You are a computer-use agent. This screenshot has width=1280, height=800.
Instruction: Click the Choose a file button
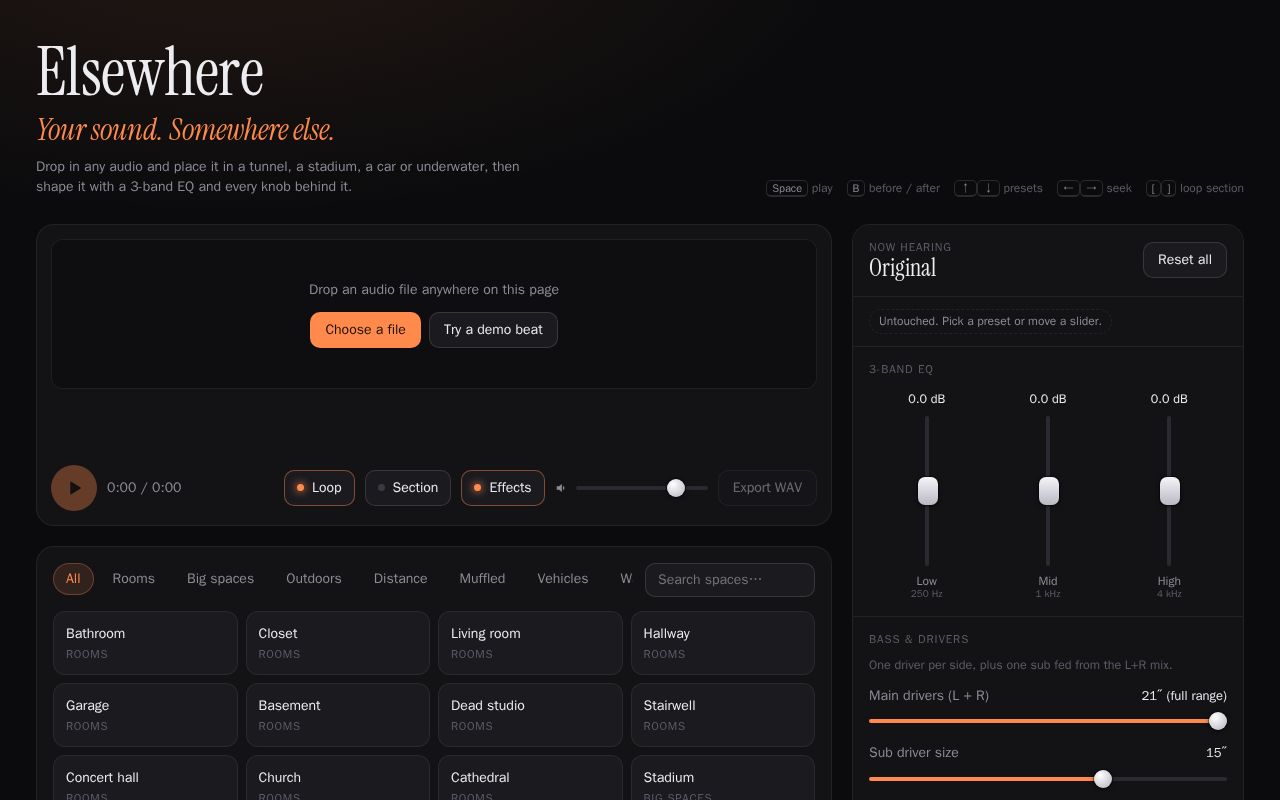pos(365,330)
